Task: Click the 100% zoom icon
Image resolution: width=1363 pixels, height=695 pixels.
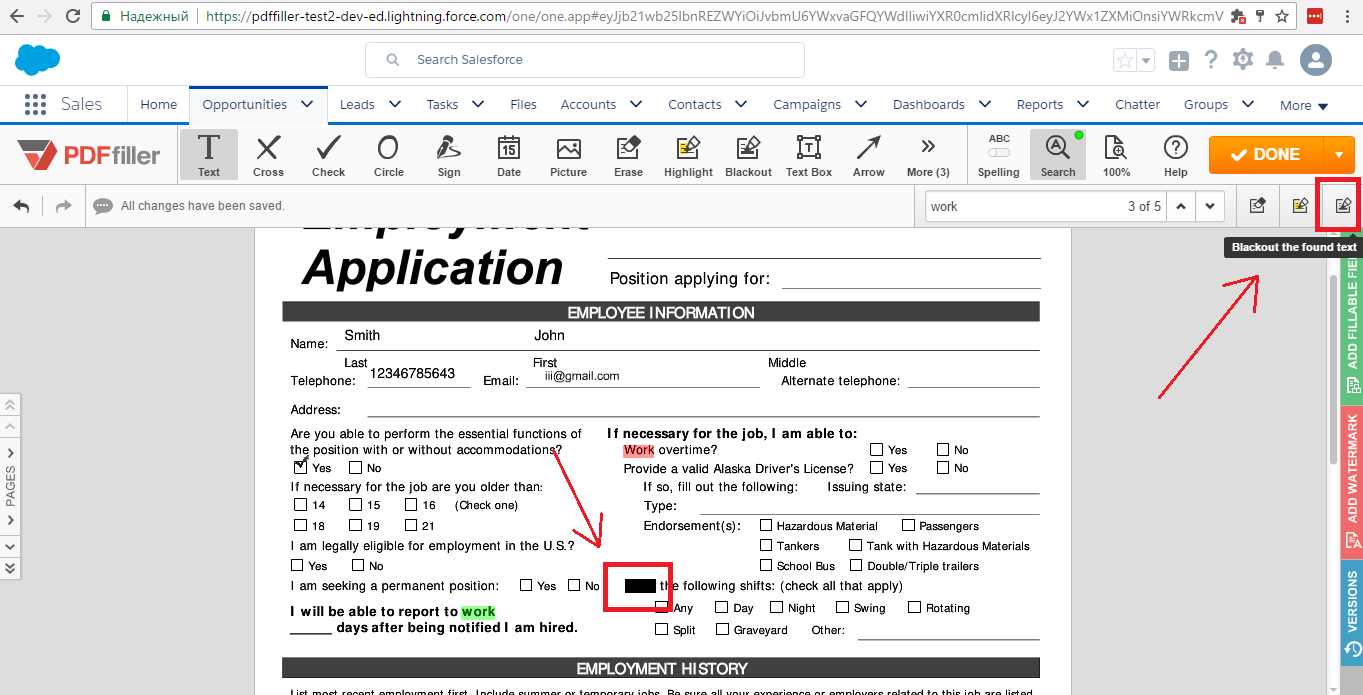Action: (x=1116, y=155)
